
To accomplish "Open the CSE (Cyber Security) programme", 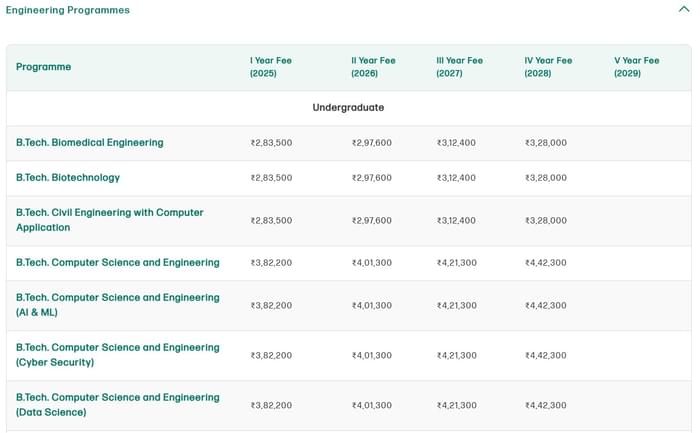I will pyautogui.click(x=118, y=355).
